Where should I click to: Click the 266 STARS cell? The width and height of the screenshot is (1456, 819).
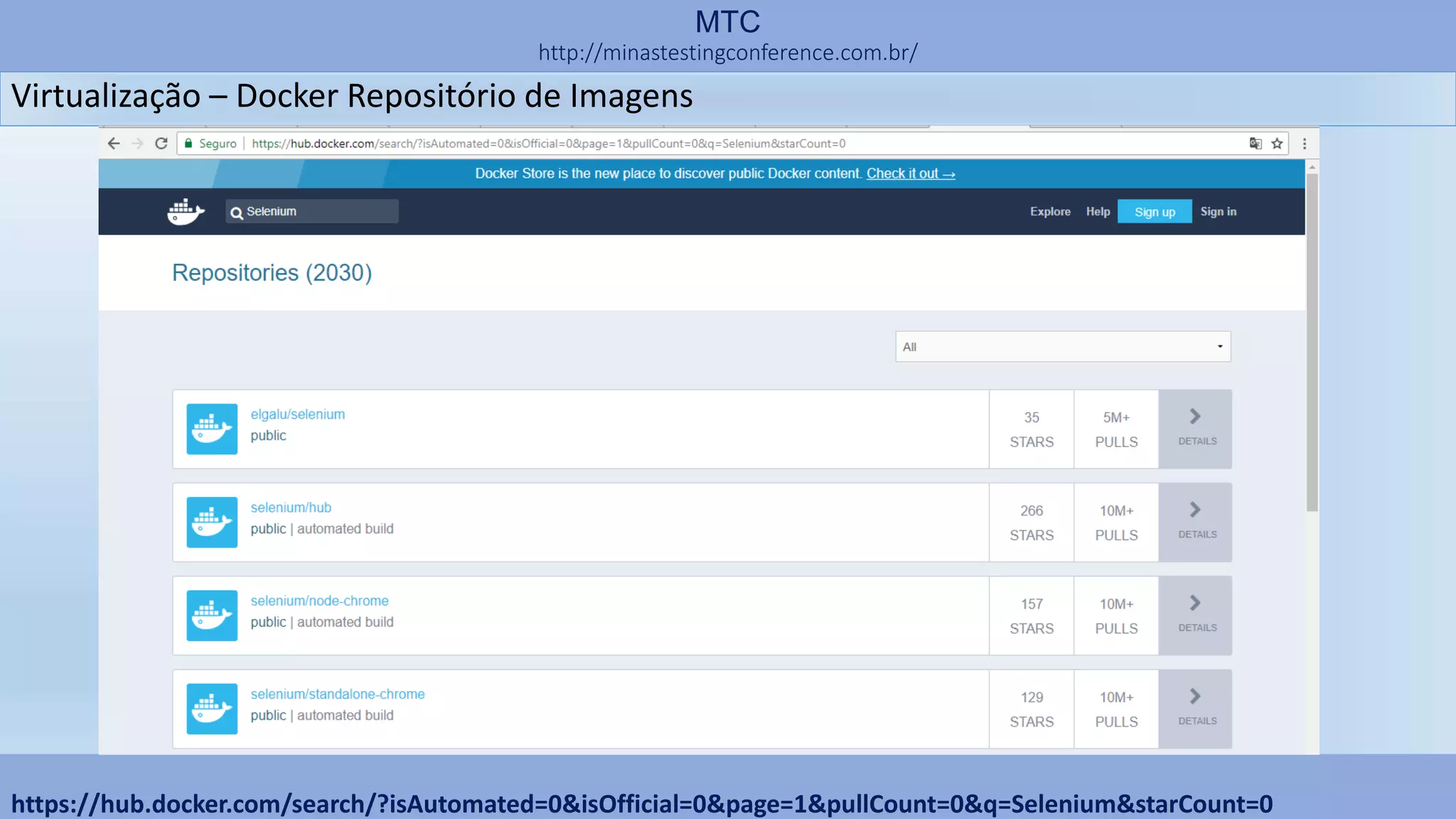click(1032, 523)
